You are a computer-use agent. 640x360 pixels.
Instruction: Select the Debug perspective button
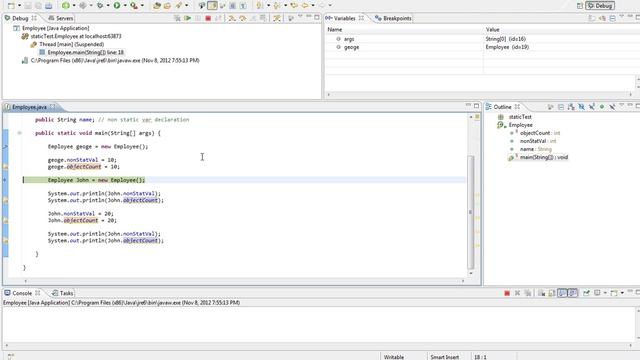(x=600, y=6)
